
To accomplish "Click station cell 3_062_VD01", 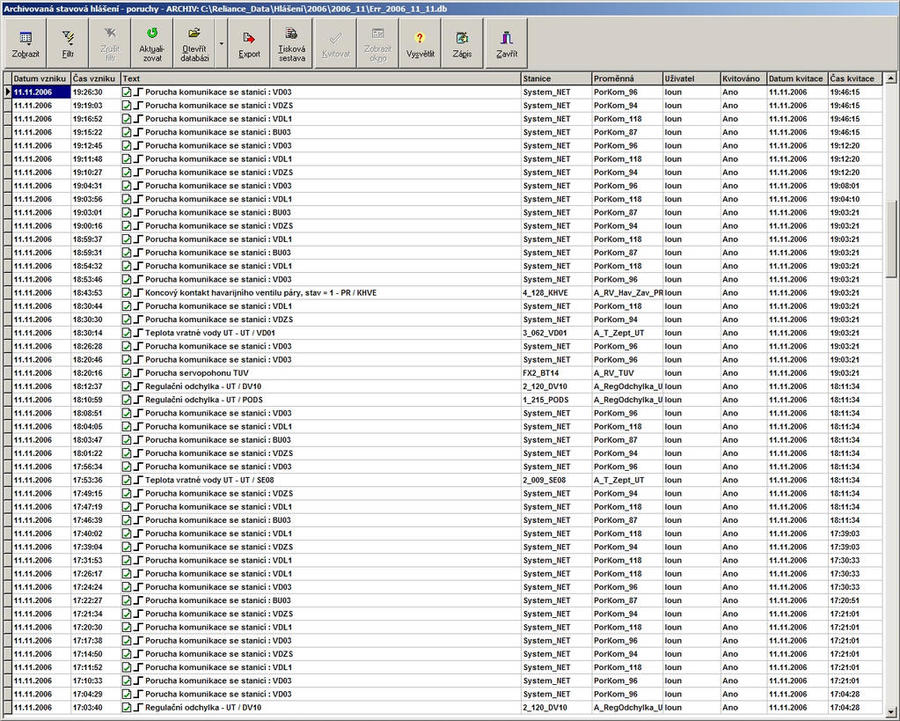I will point(556,333).
